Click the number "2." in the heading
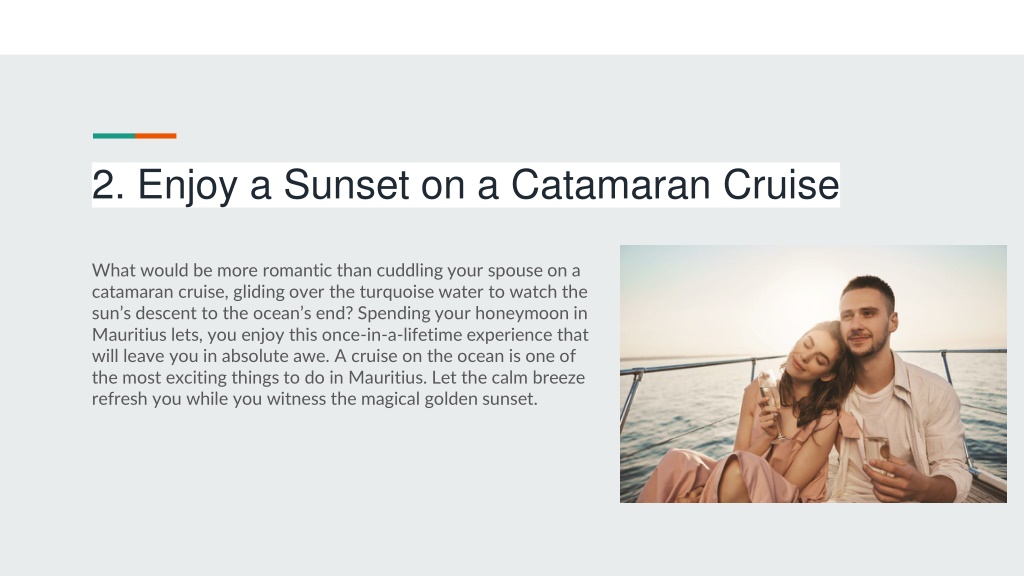 click(108, 185)
